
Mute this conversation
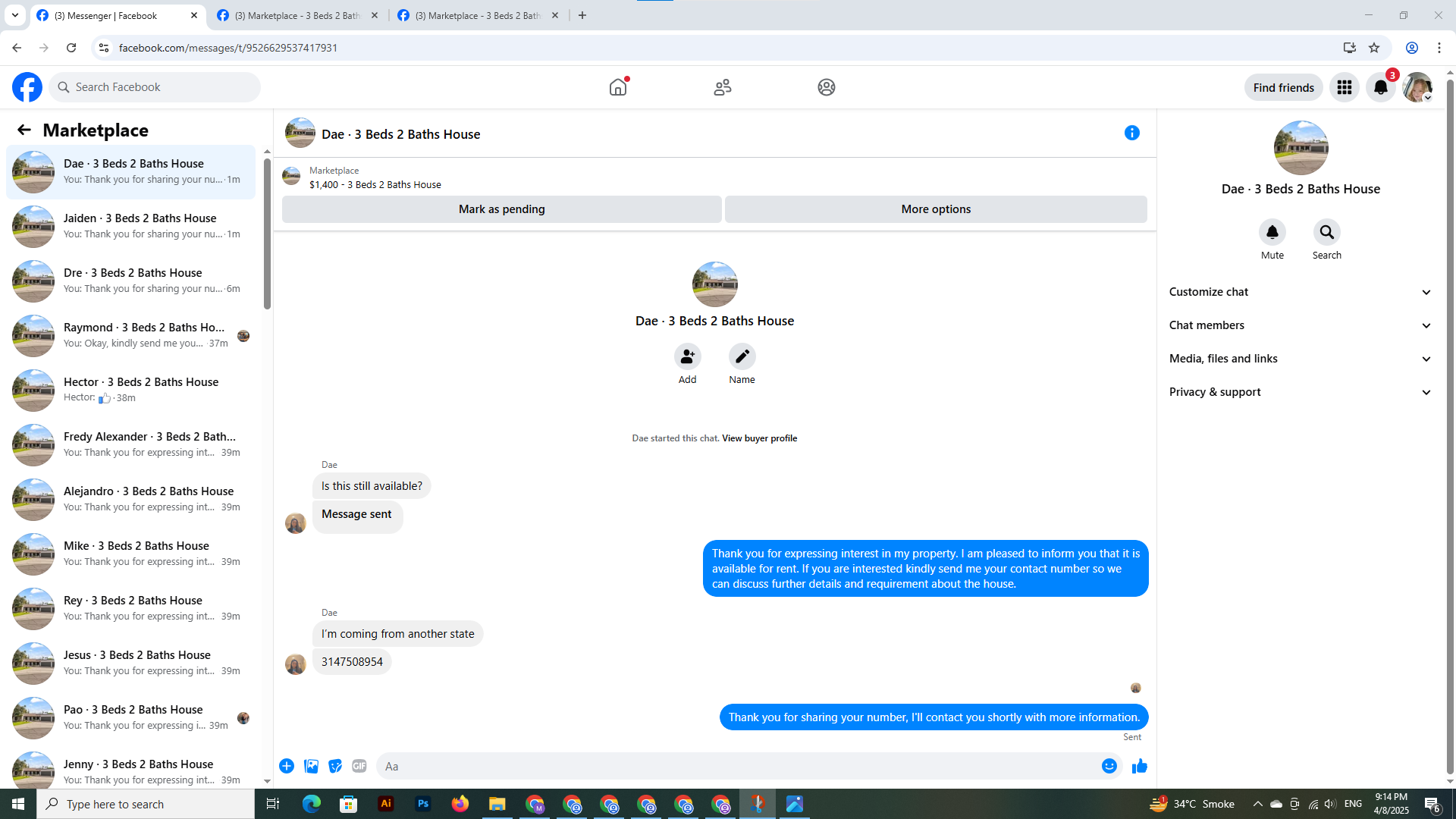(x=1272, y=233)
